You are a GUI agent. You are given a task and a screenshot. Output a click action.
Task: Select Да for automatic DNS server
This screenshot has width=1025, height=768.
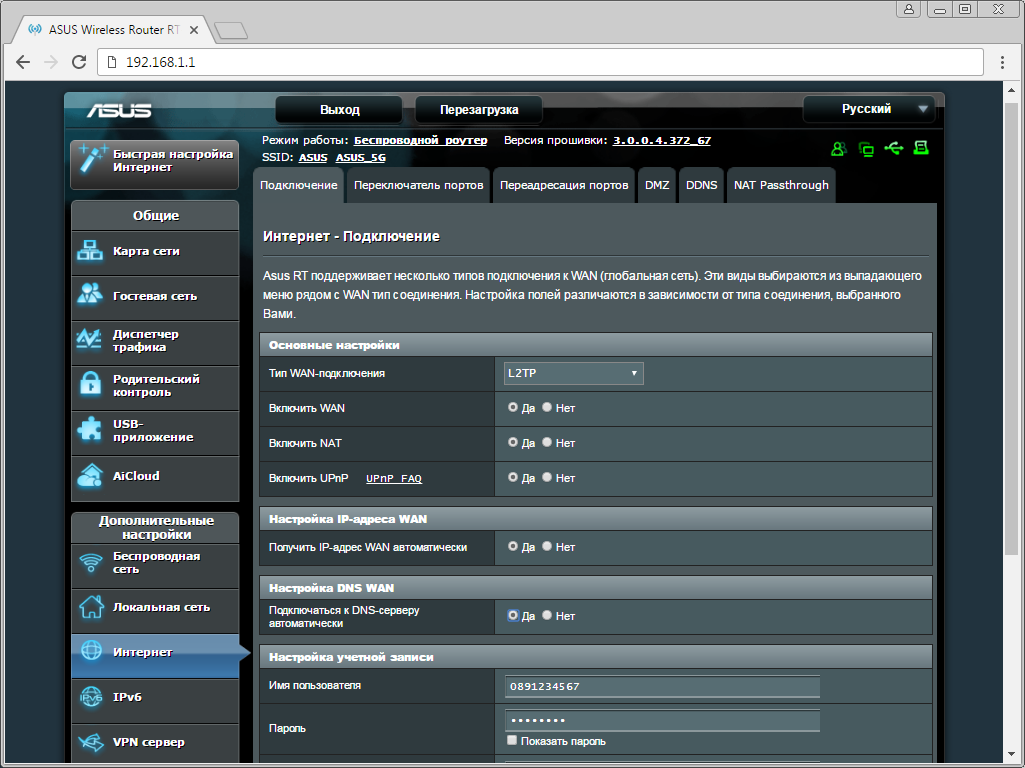pos(512,616)
